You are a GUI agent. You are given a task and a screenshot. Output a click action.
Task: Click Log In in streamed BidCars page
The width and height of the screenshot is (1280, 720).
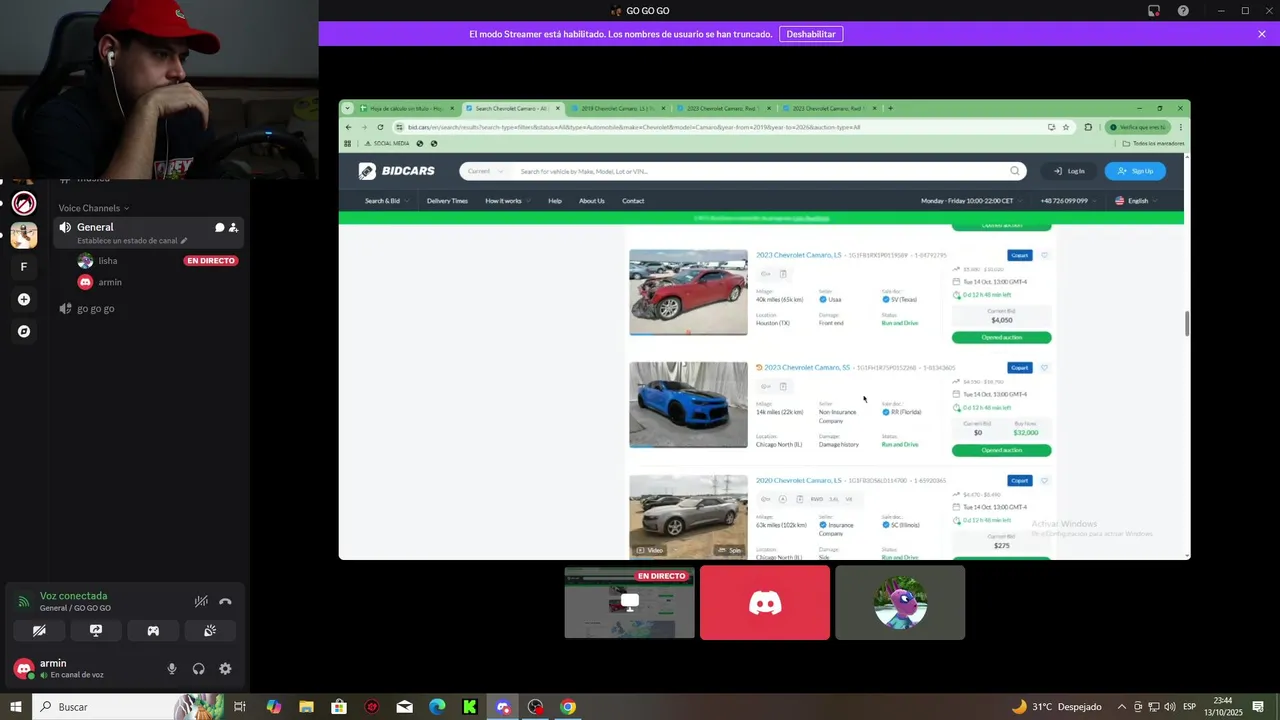click(1068, 171)
